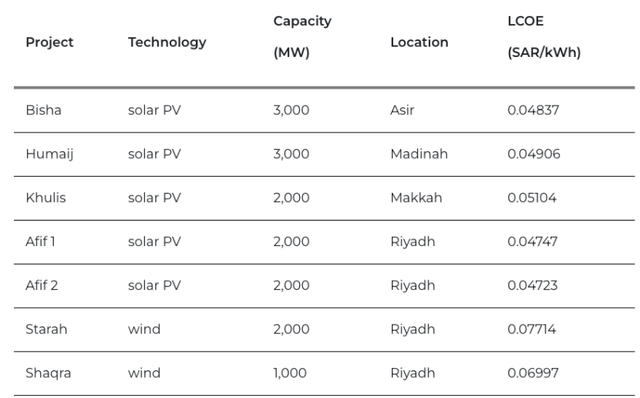Image resolution: width=640 pixels, height=398 pixels.
Task: Click the Technology column header
Action: click(x=167, y=42)
